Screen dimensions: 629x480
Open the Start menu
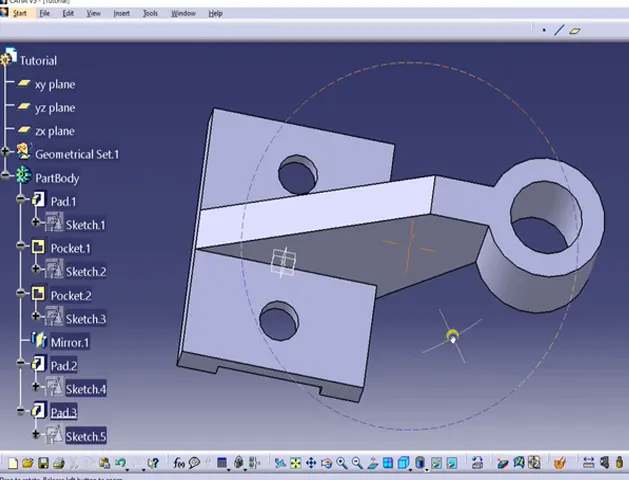point(19,13)
